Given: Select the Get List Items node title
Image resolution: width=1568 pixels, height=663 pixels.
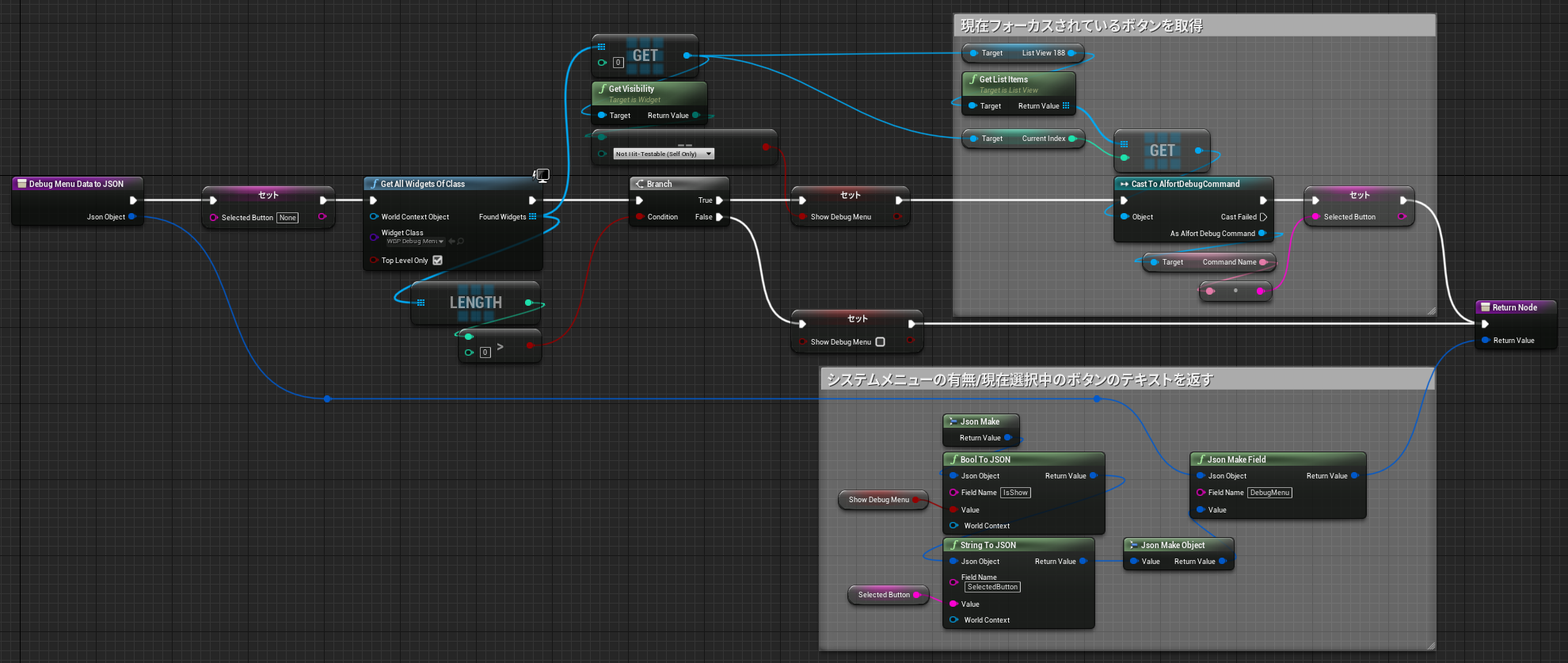Looking at the screenshot, I should tap(1003, 79).
